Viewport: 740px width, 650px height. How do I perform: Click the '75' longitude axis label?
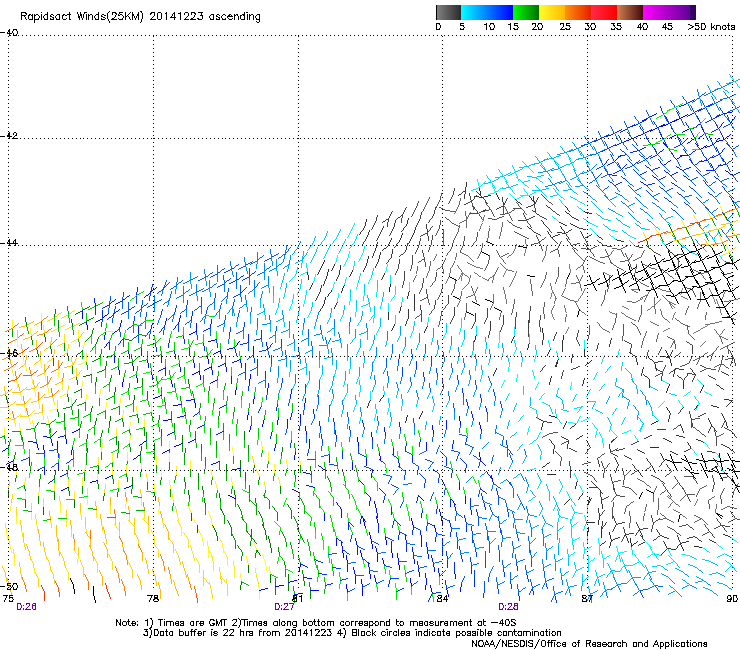coord(8,599)
